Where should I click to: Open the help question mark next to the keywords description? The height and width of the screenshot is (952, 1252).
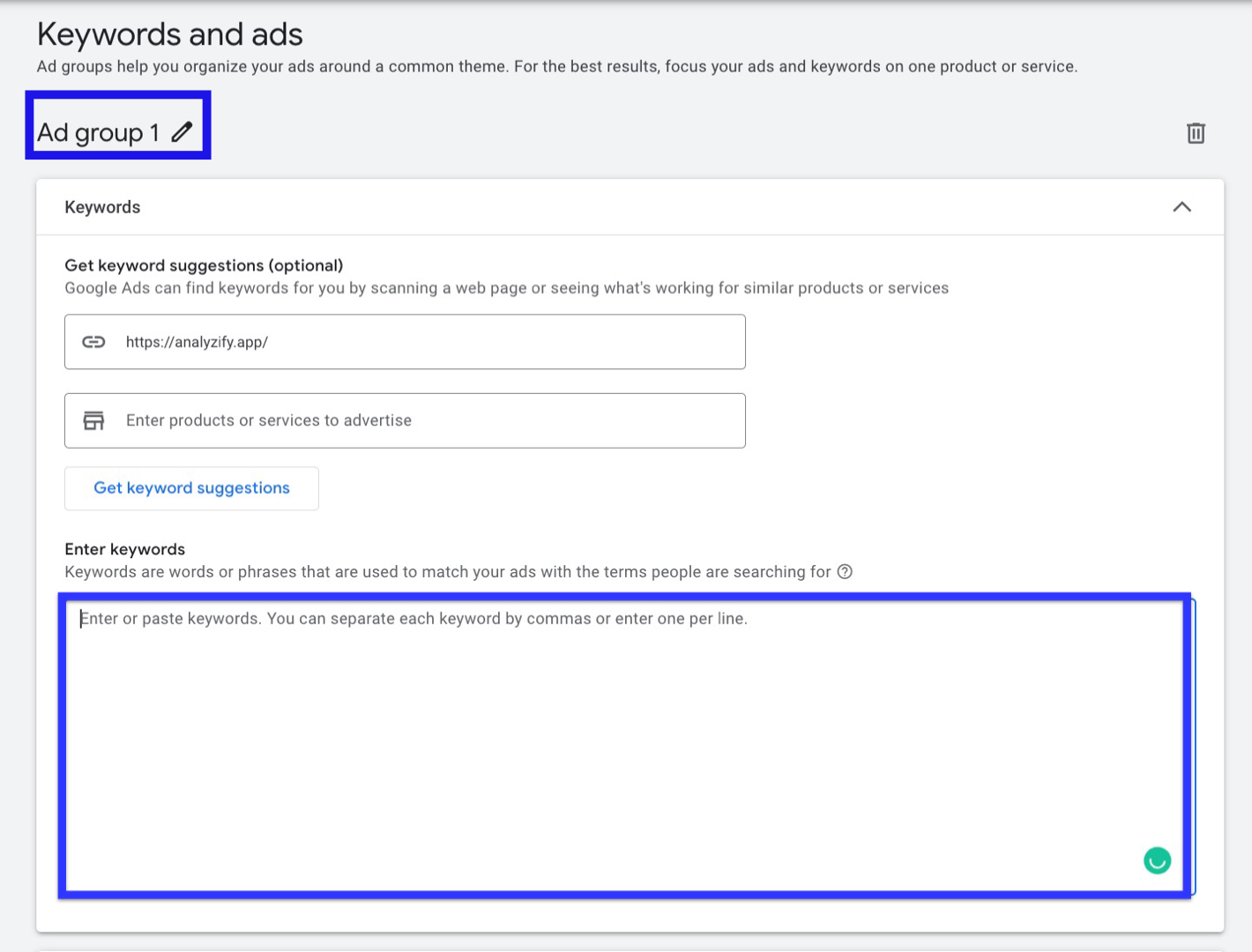coord(845,572)
